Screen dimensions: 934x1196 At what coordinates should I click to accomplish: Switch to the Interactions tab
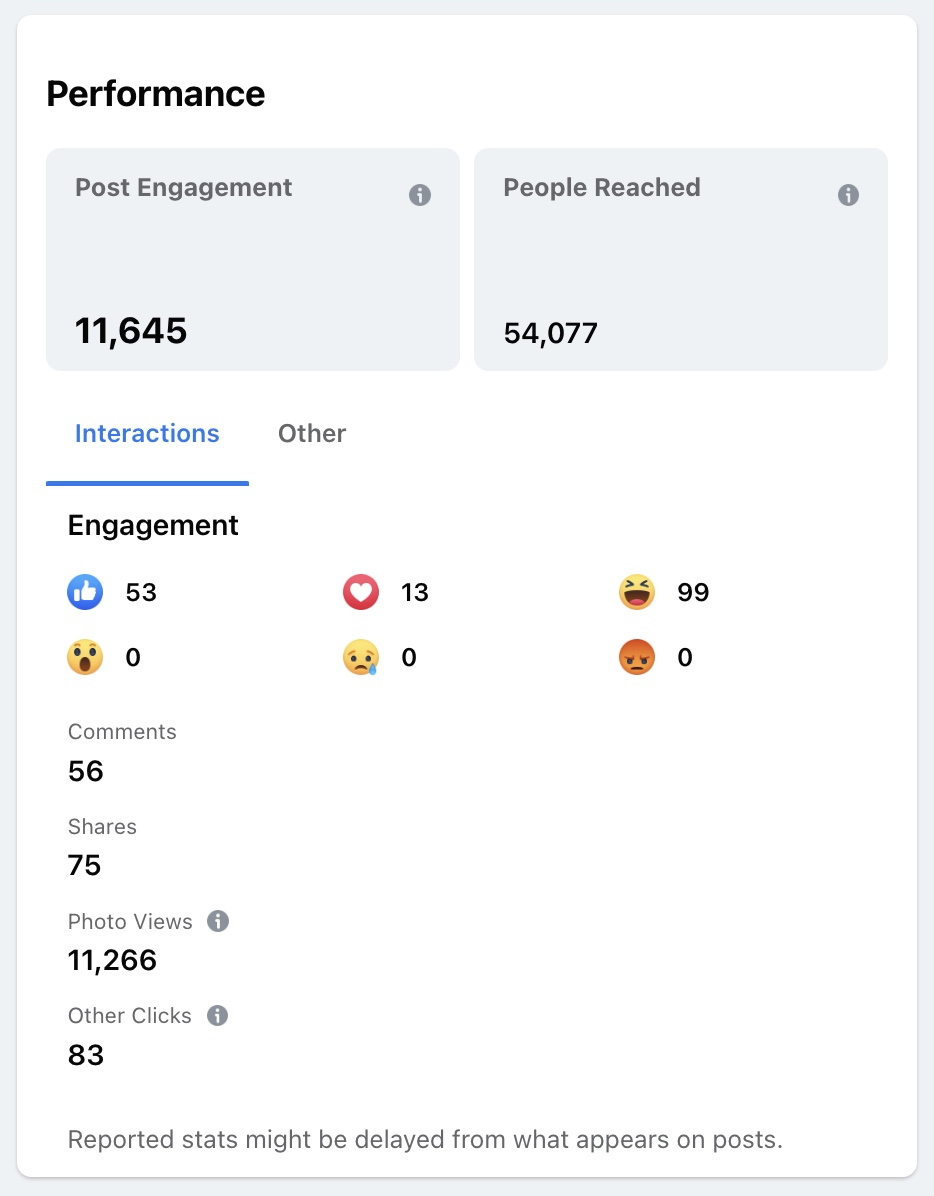click(147, 434)
